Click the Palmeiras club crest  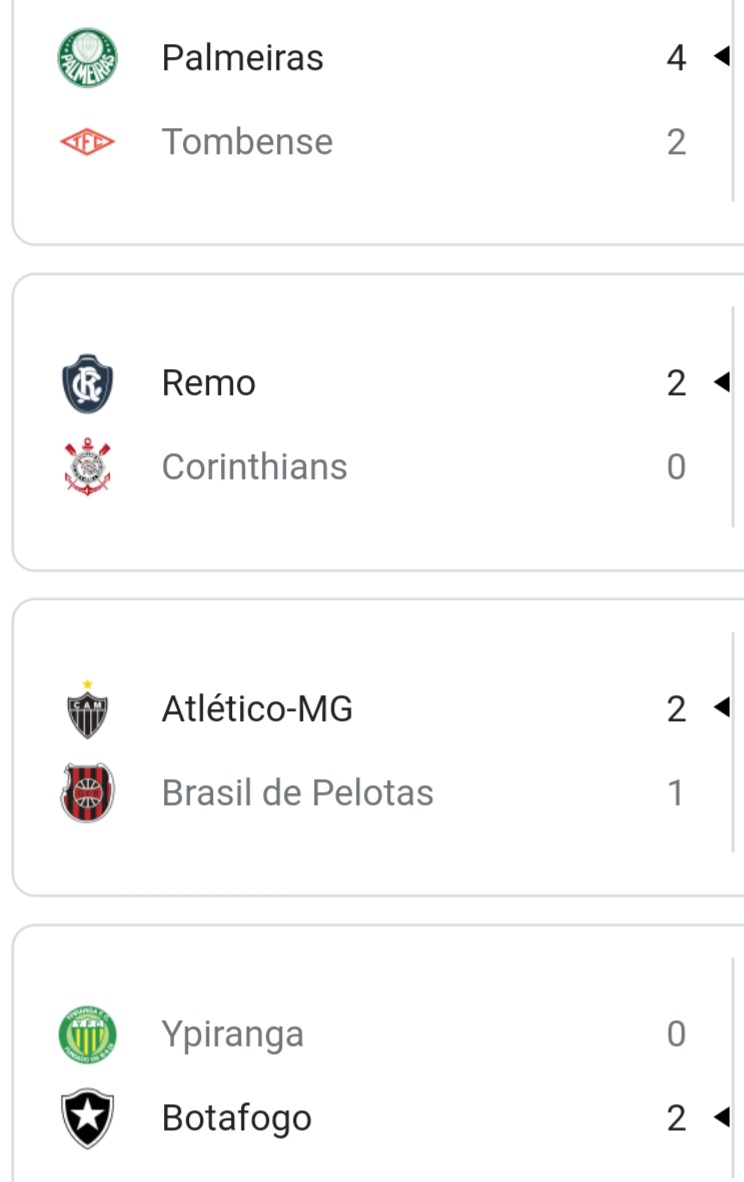87,58
